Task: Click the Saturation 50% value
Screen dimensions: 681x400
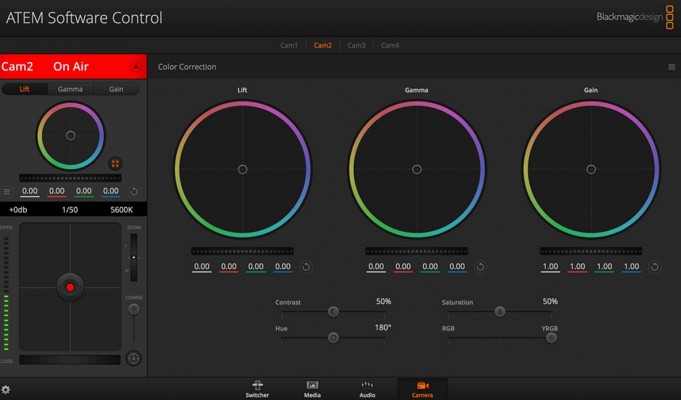Action: click(550, 301)
